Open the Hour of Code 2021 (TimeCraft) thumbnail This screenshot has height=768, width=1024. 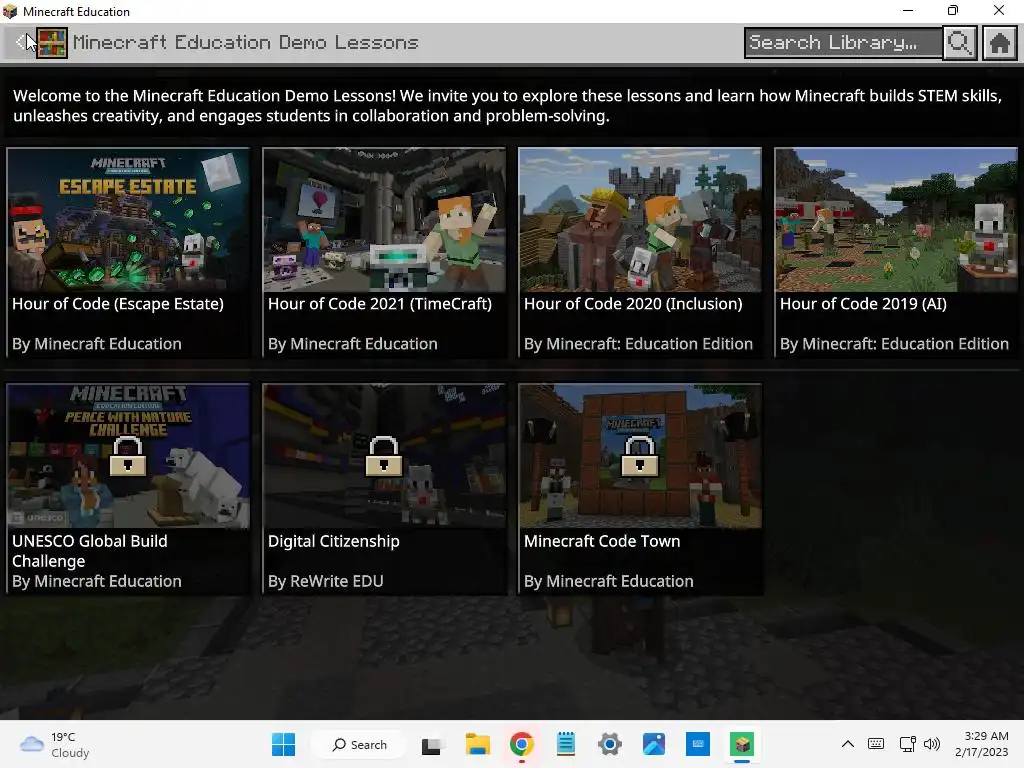[384, 219]
